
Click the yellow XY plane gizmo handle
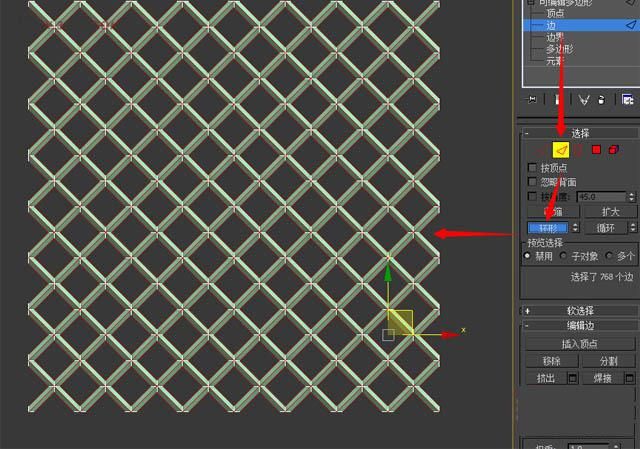pyautogui.click(x=400, y=322)
